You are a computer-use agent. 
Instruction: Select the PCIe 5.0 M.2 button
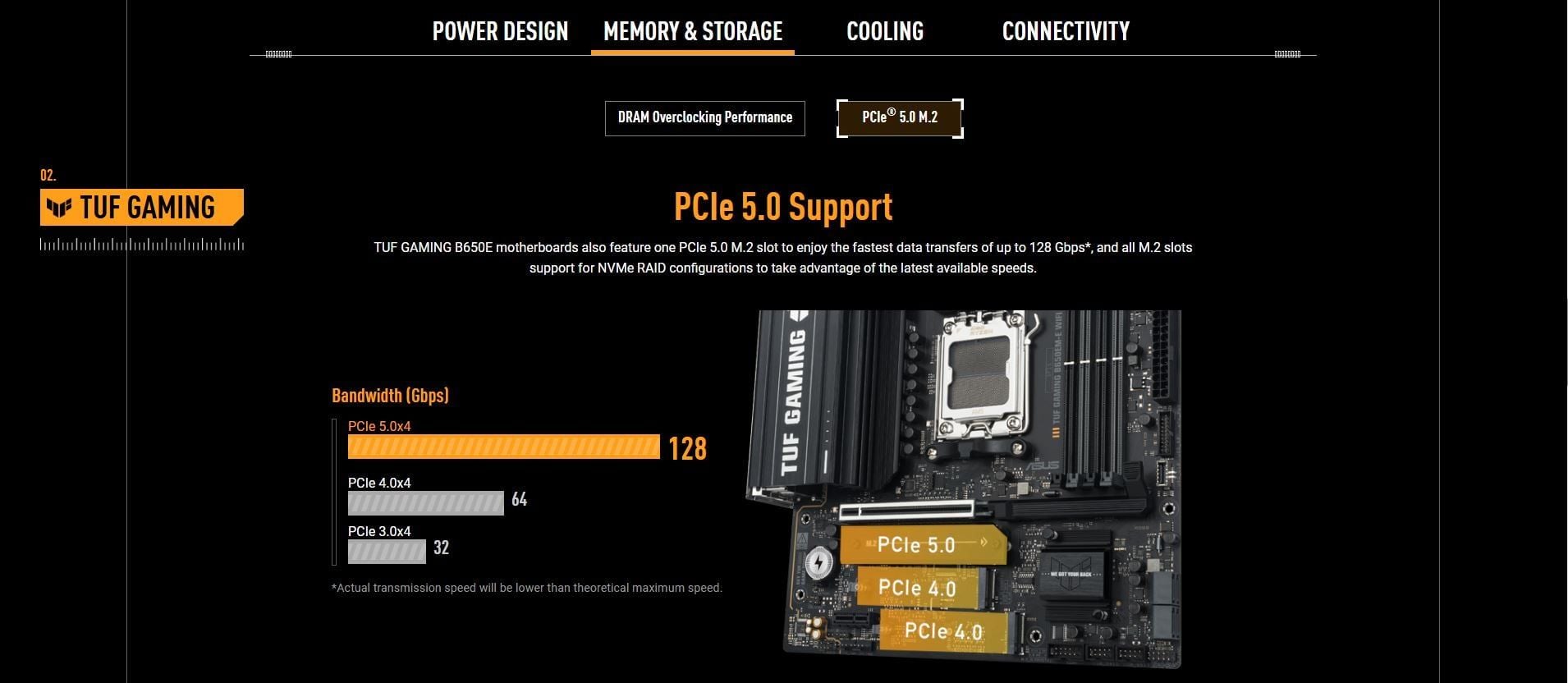tap(900, 118)
